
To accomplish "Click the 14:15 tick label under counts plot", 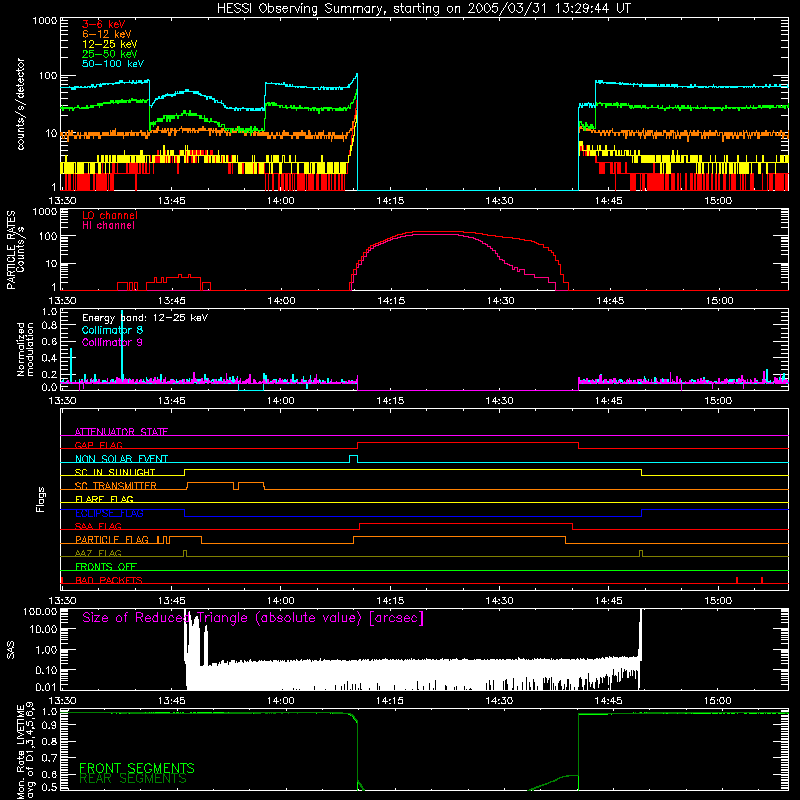I will 390,201.
